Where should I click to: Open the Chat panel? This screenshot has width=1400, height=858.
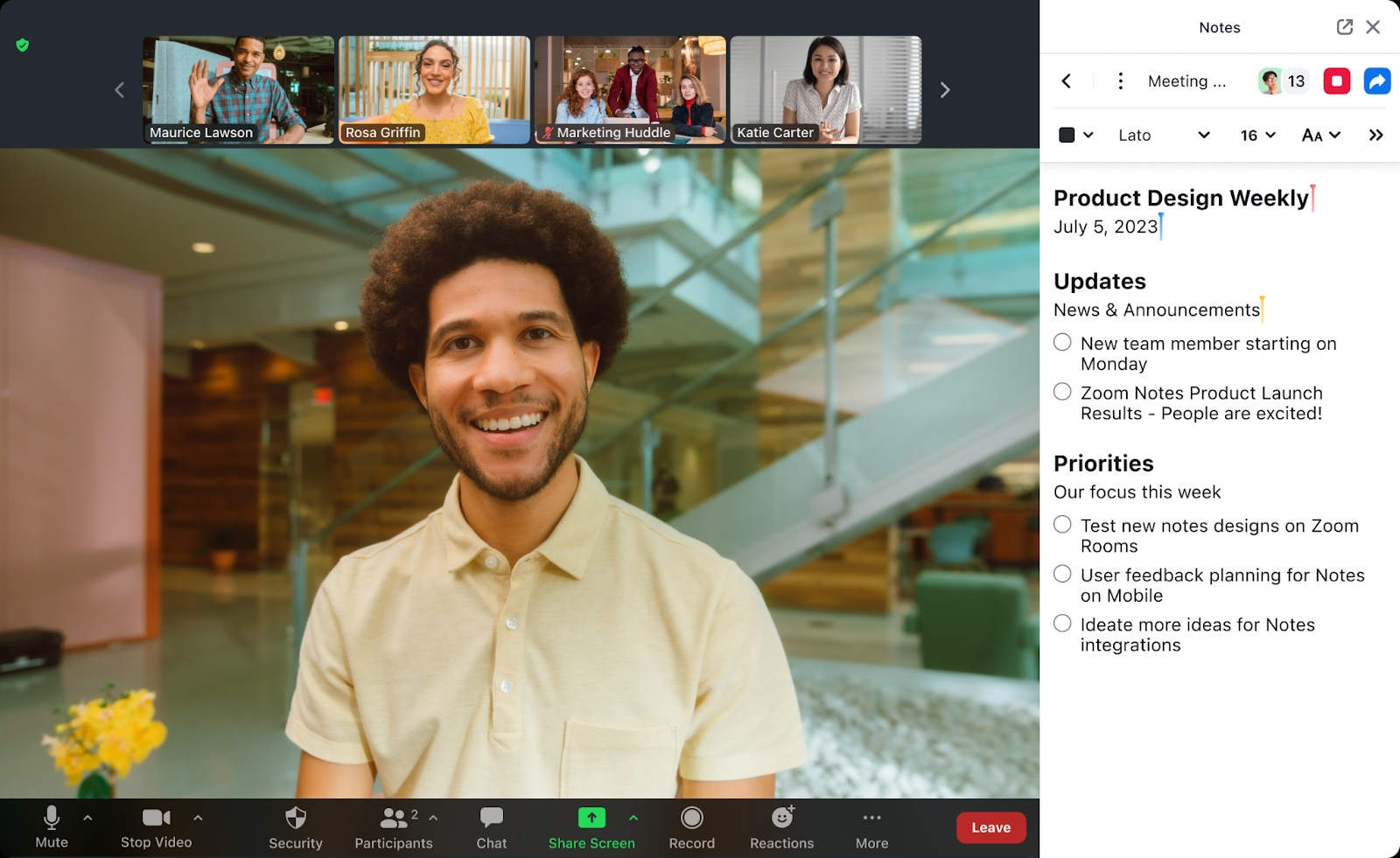[x=492, y=827]
